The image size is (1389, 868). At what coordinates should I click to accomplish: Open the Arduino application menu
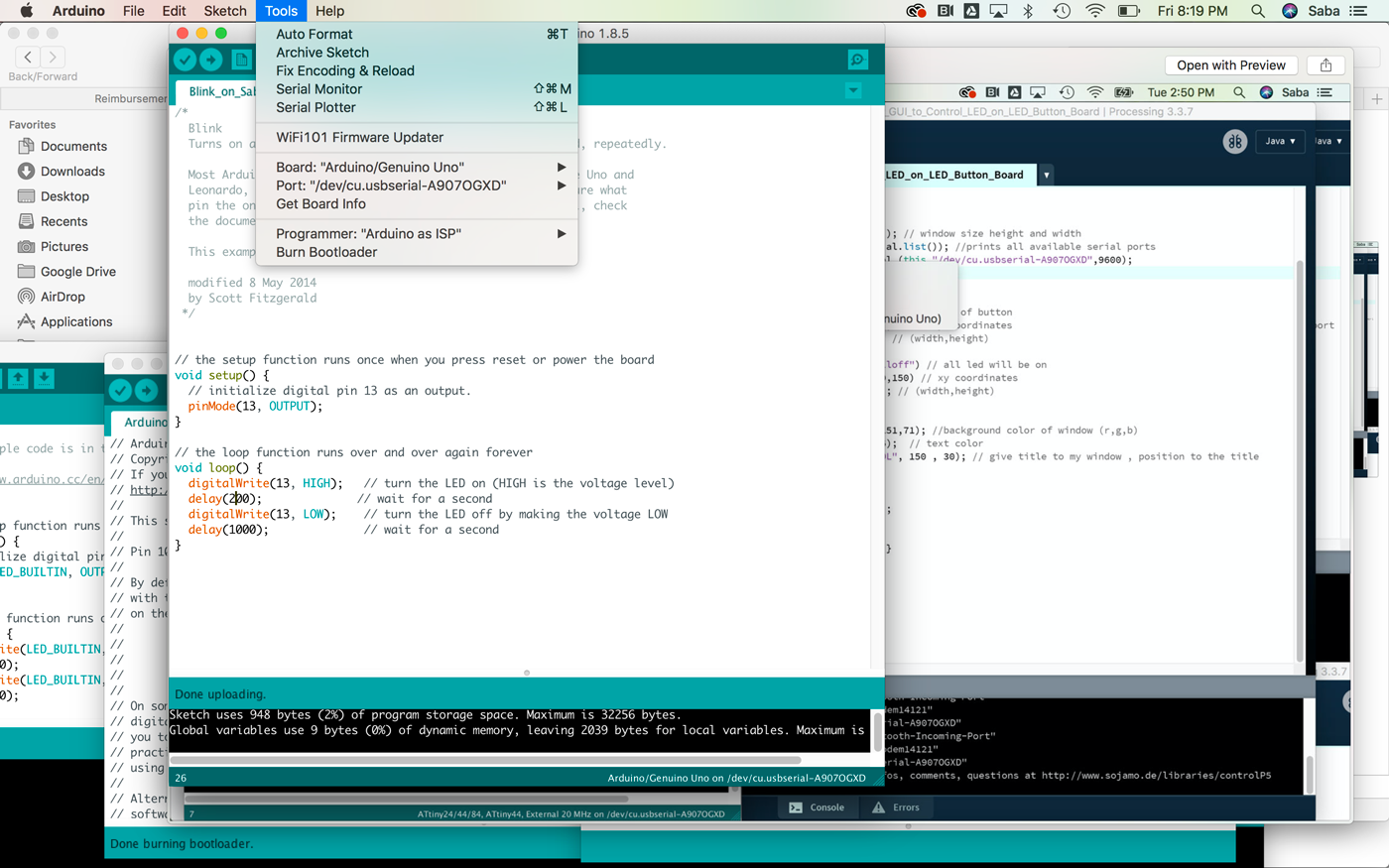point(78,11)
